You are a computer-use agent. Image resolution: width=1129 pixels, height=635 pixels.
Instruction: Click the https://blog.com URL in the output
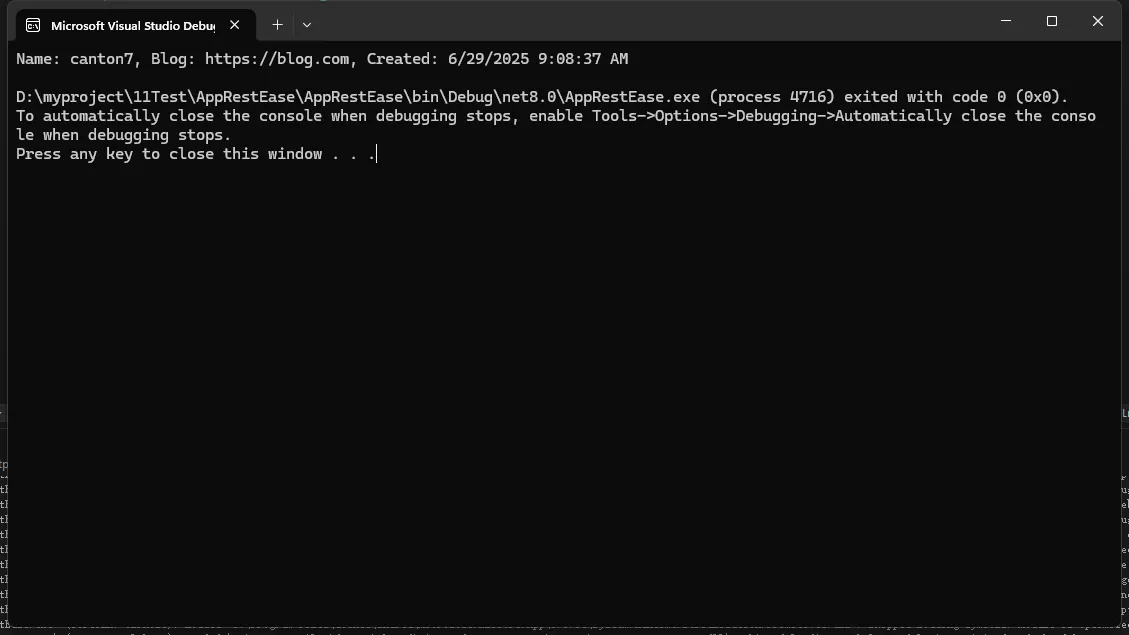point(277,59)
